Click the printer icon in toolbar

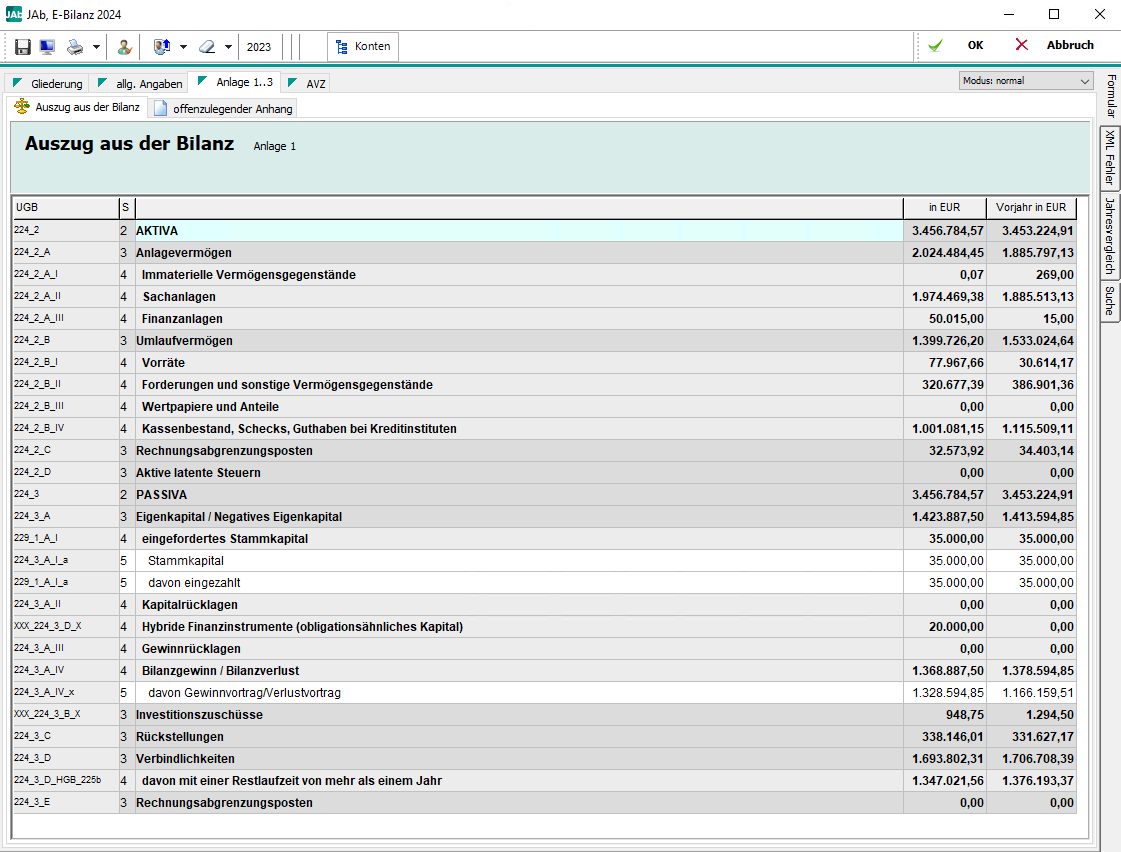click(x=75, y=46)
